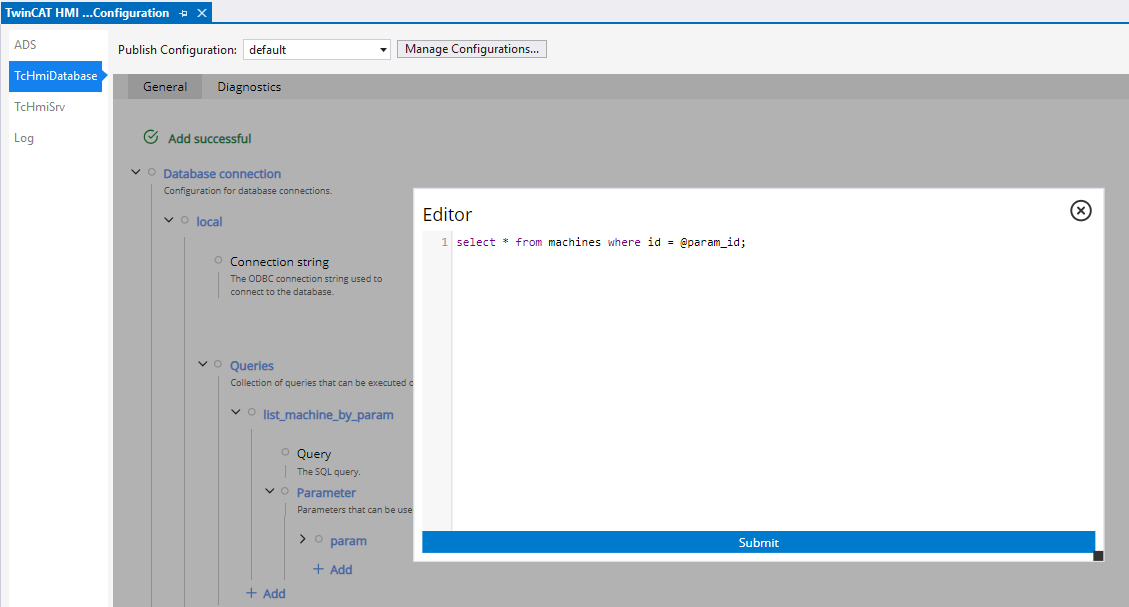Open the TcHmiSrv sidebar section
The height and width of the screenshot is (607, 1129).
click(x=40, y=107)
